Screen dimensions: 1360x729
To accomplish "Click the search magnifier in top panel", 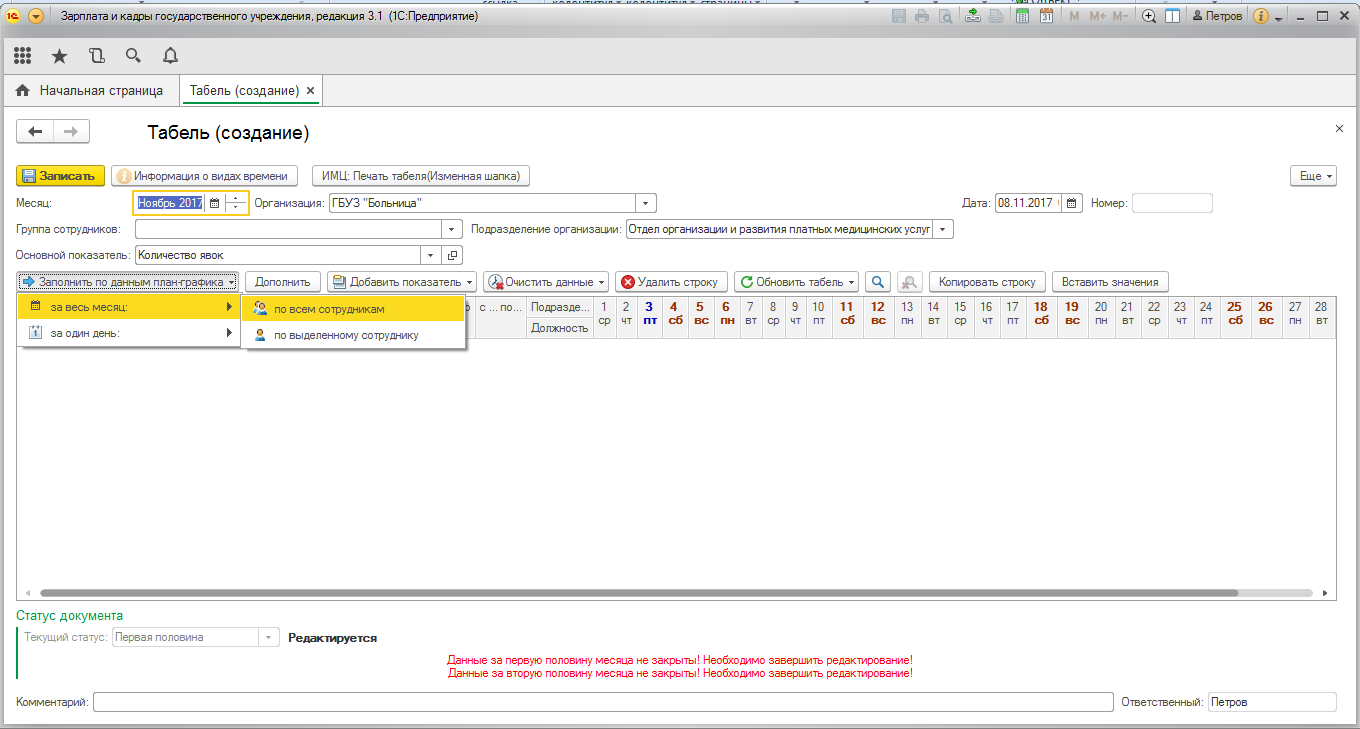I will click(133, 56).
